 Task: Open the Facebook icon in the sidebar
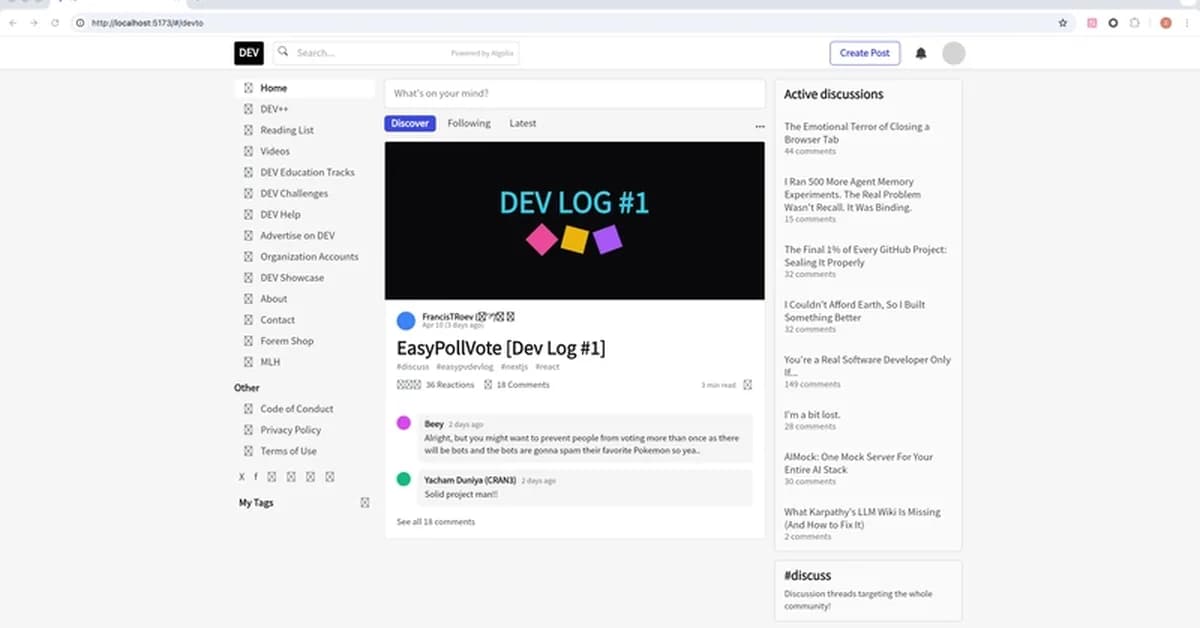[258, 477]
